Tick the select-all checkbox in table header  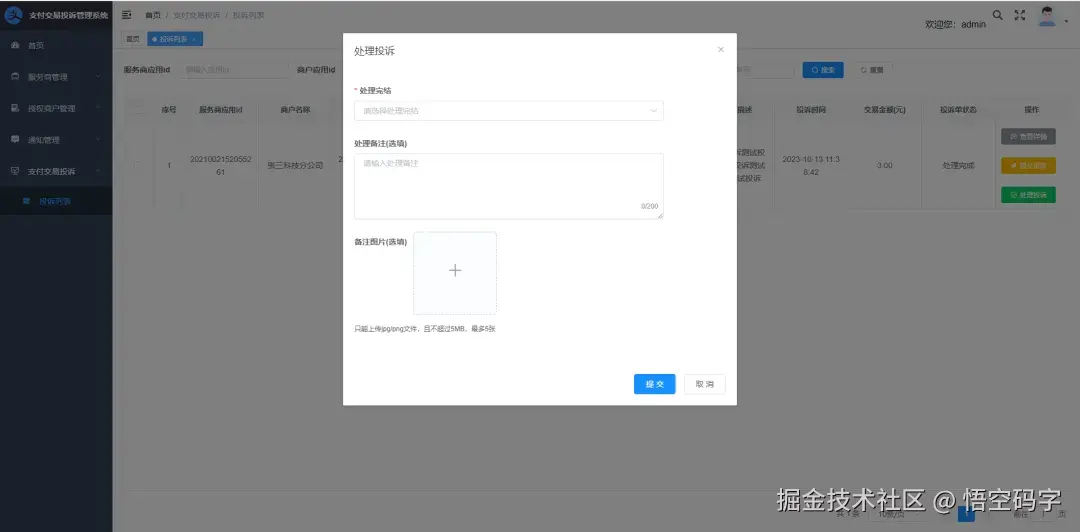click(138, 110)
